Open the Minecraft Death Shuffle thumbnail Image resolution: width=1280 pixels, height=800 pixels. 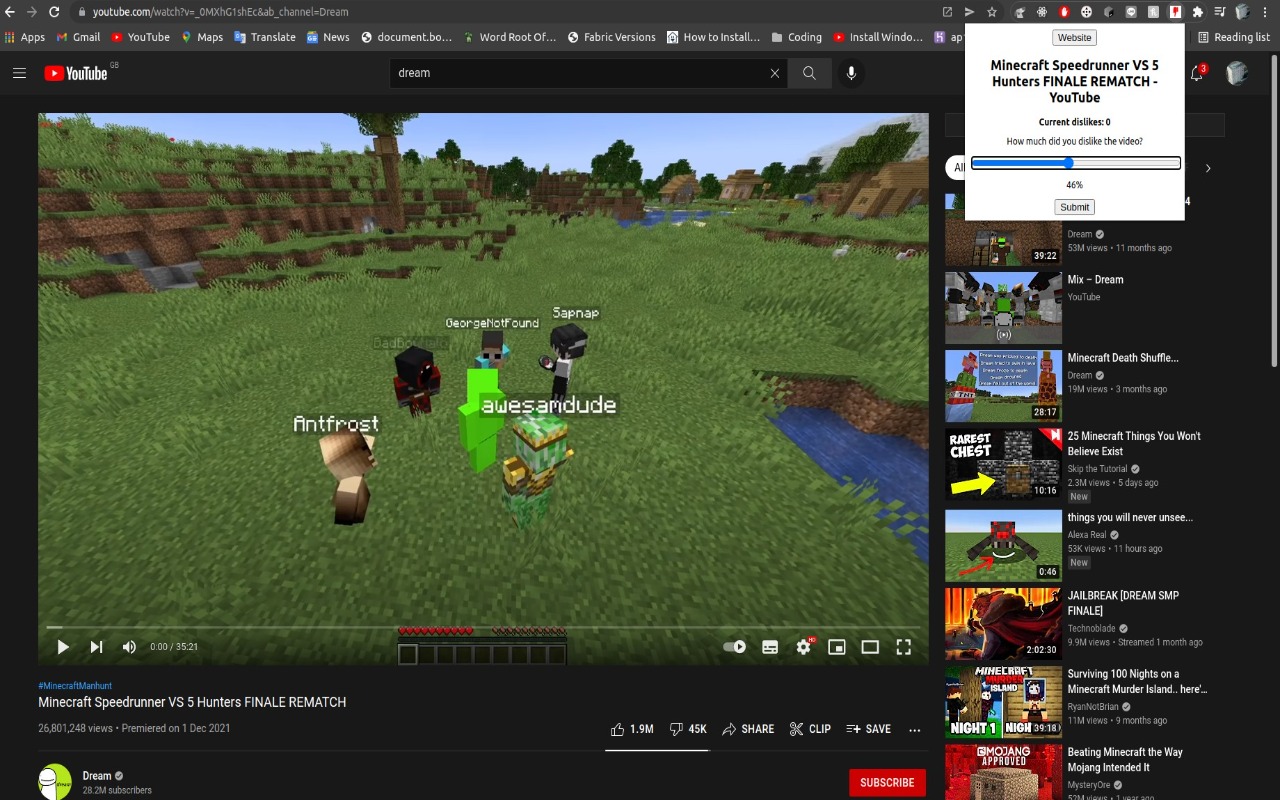pyautogui.click(x=1003, y=386)
